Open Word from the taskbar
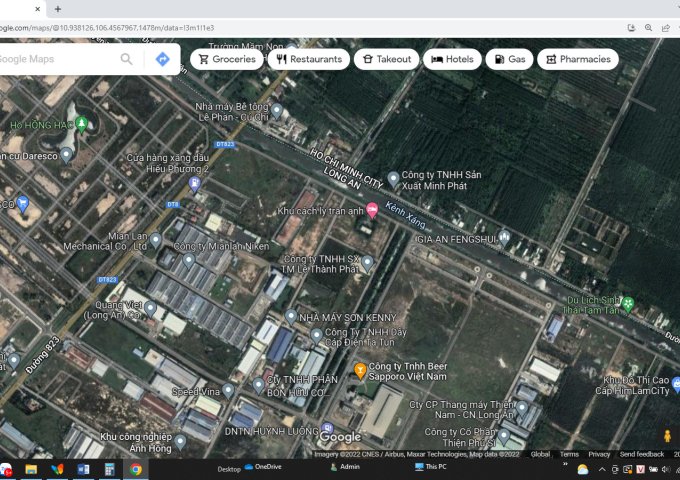This screenshot has width=680, height=480. (83, 468)
